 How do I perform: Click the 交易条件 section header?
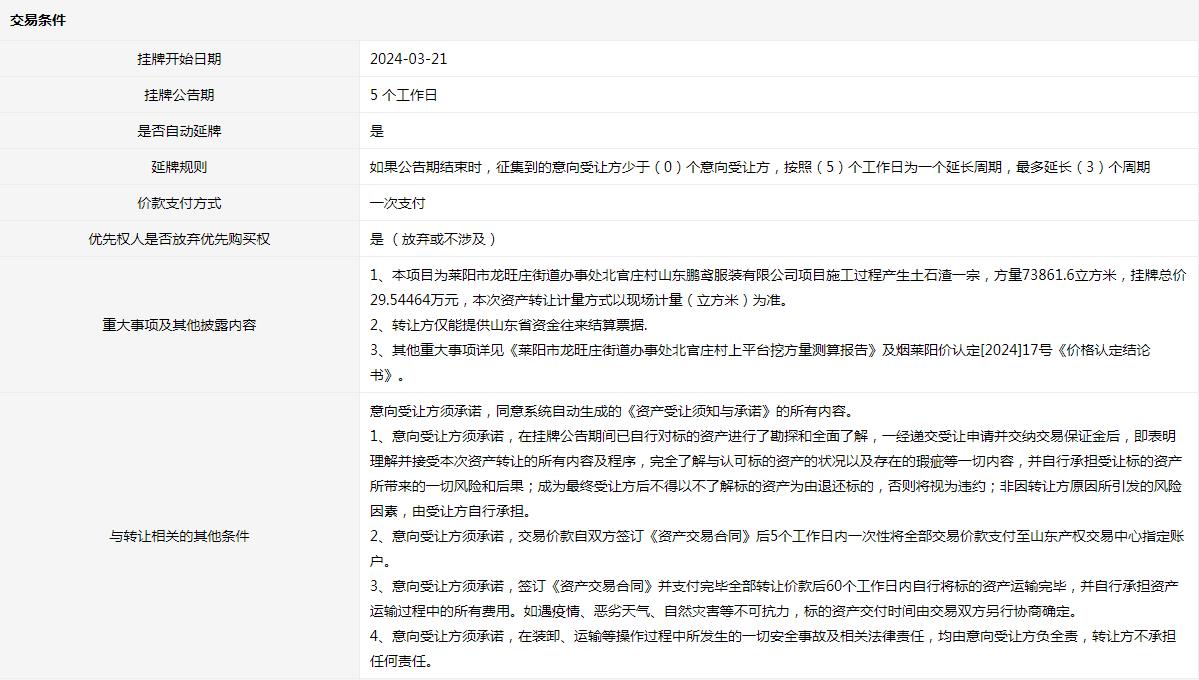(38, 20)
